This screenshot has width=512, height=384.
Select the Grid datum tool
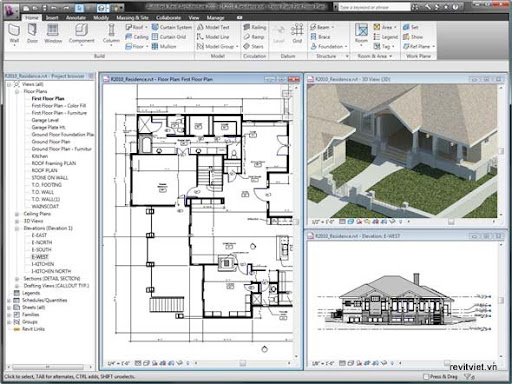[297, 33]
